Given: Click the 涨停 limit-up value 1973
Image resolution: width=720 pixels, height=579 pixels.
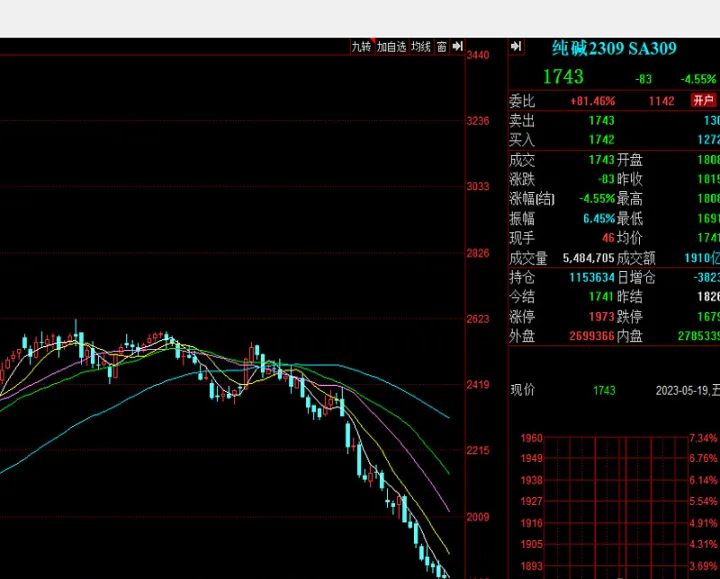Looking at the screenshot, I should point(602,317).
